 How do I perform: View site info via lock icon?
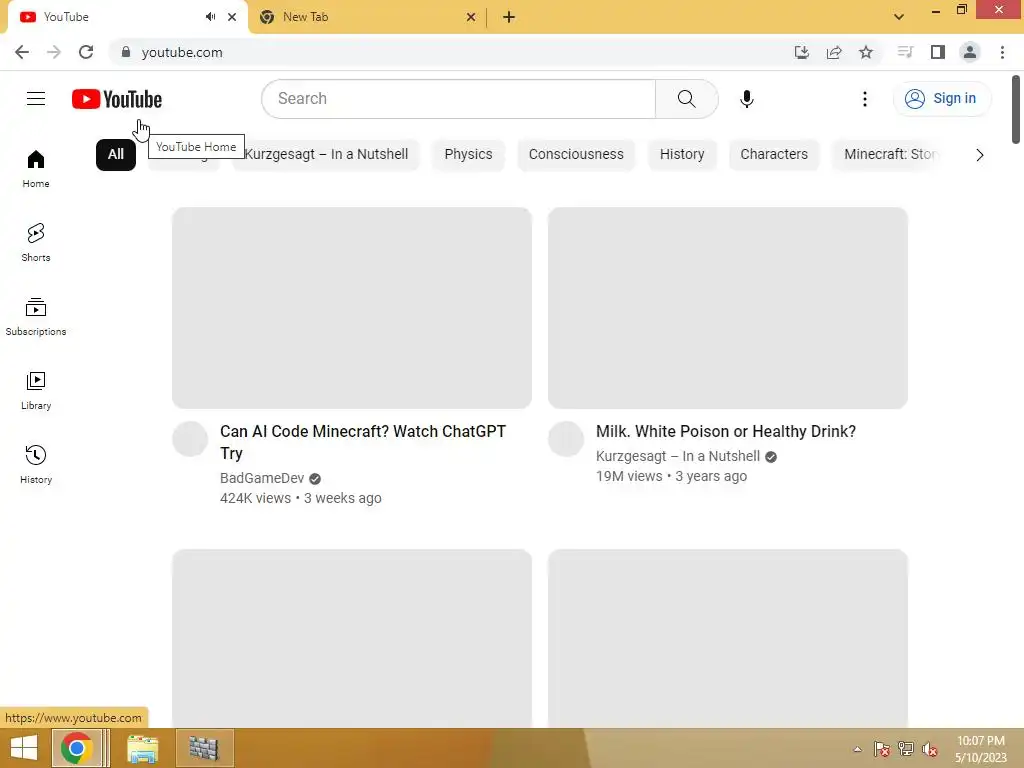click(x=126, y=52)
